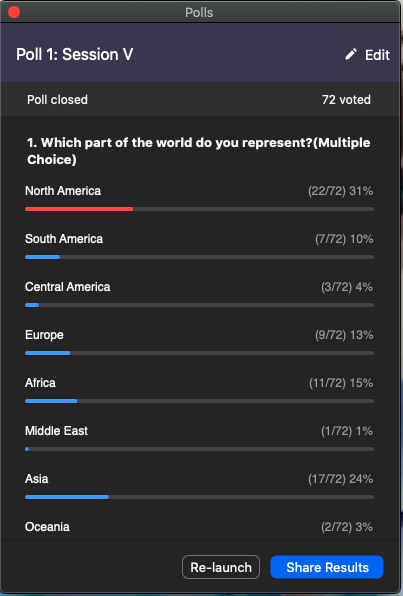Click the Europe result bar
Image resolution: width=403 pixels, height=596 pixels.
click(199, 353)
